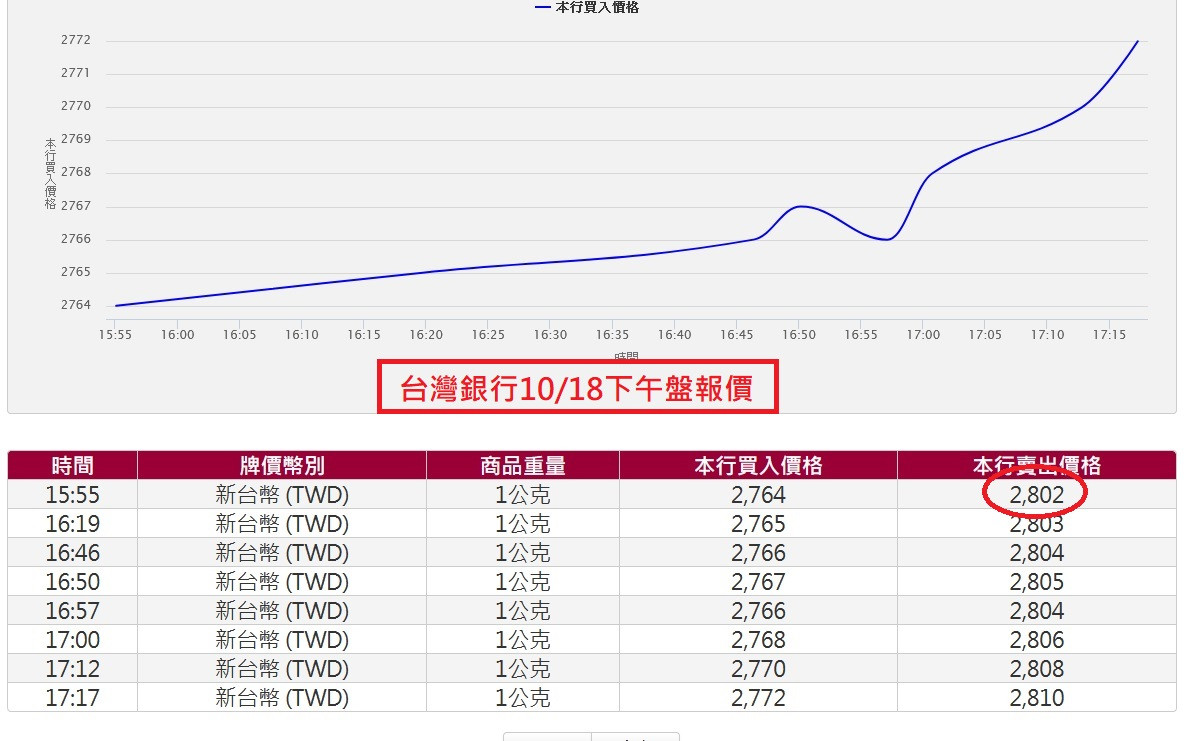Select sell price 2,808 in the 17:12 row

[x=1036, y=669]
